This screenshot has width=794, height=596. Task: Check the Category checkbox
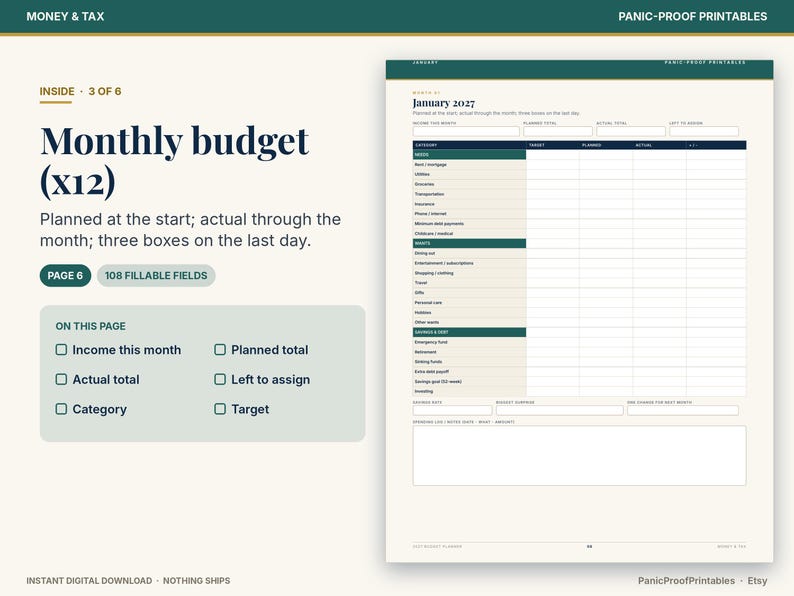(x=61, y=409)
